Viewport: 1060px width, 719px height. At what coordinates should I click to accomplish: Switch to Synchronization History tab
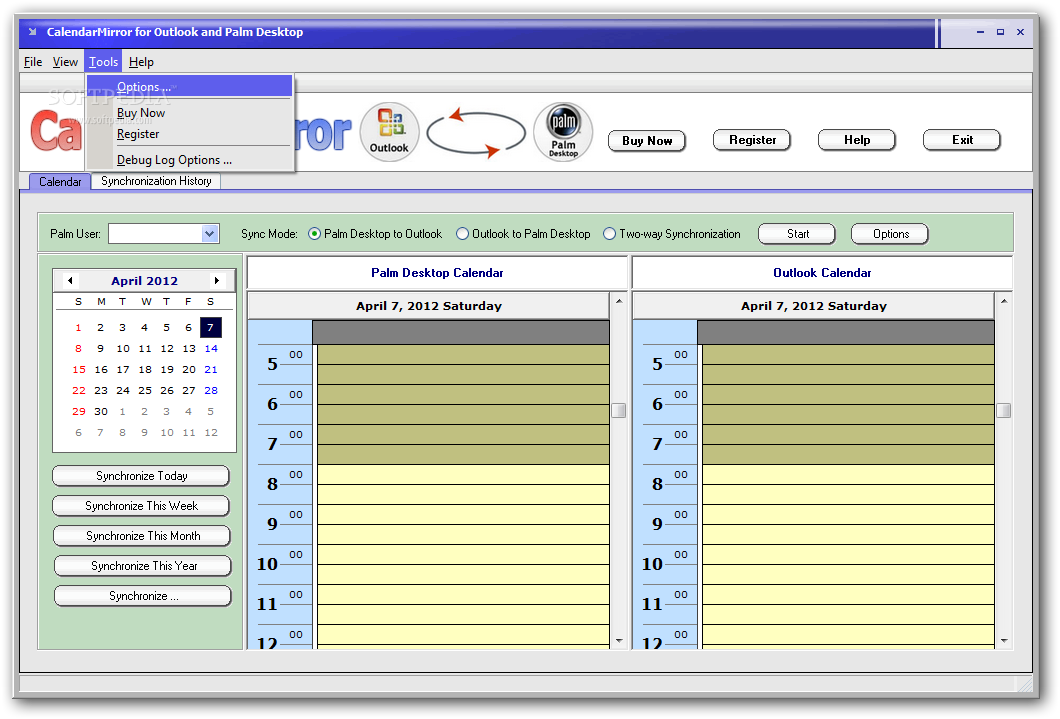click(x=156, y=181)
